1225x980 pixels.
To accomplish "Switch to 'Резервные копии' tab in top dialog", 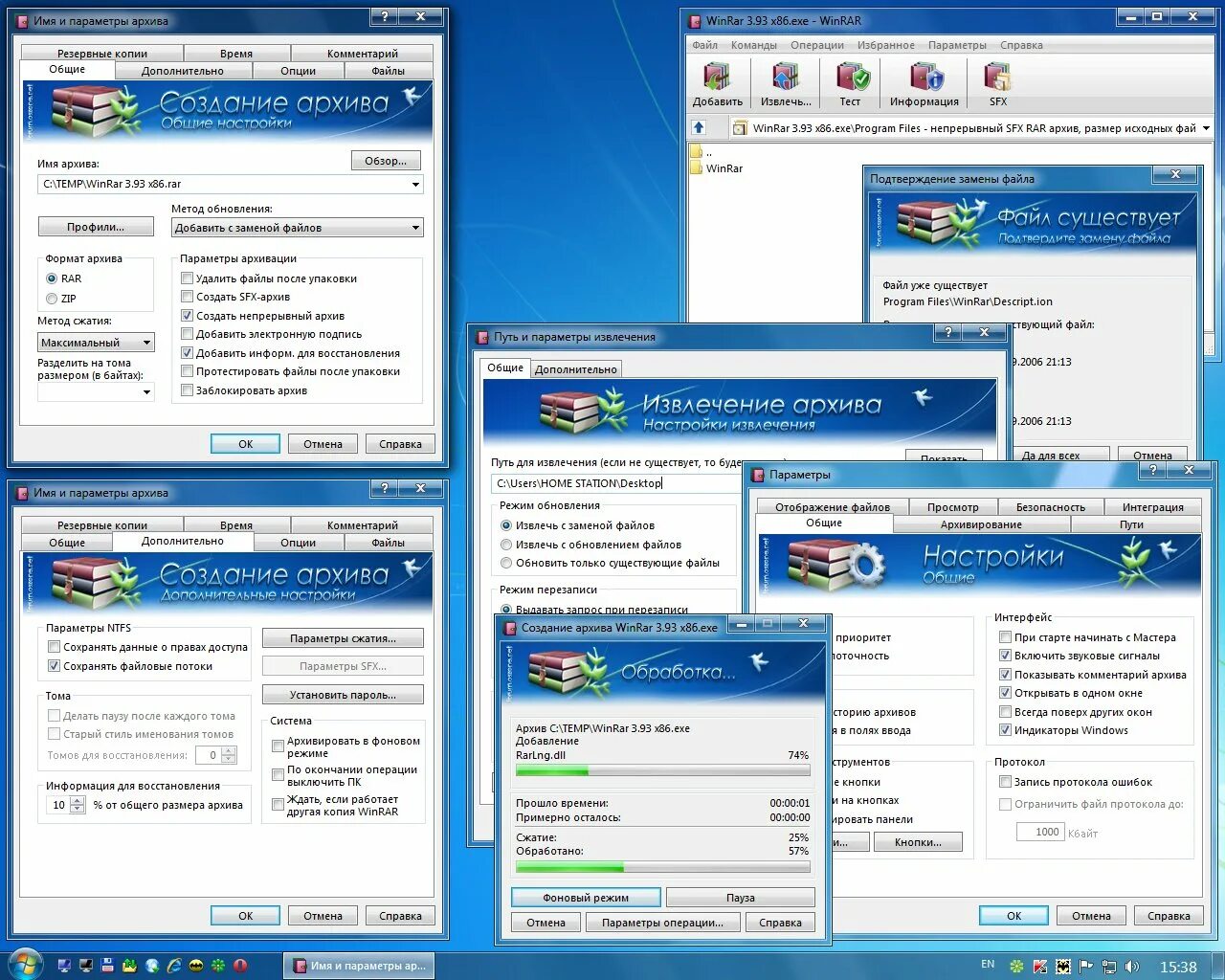I will (x=102, y=54).
